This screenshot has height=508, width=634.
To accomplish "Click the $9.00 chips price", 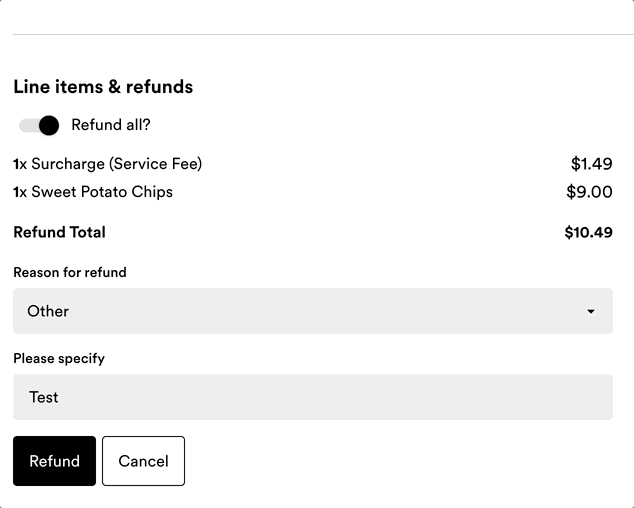I will [590, 192].
